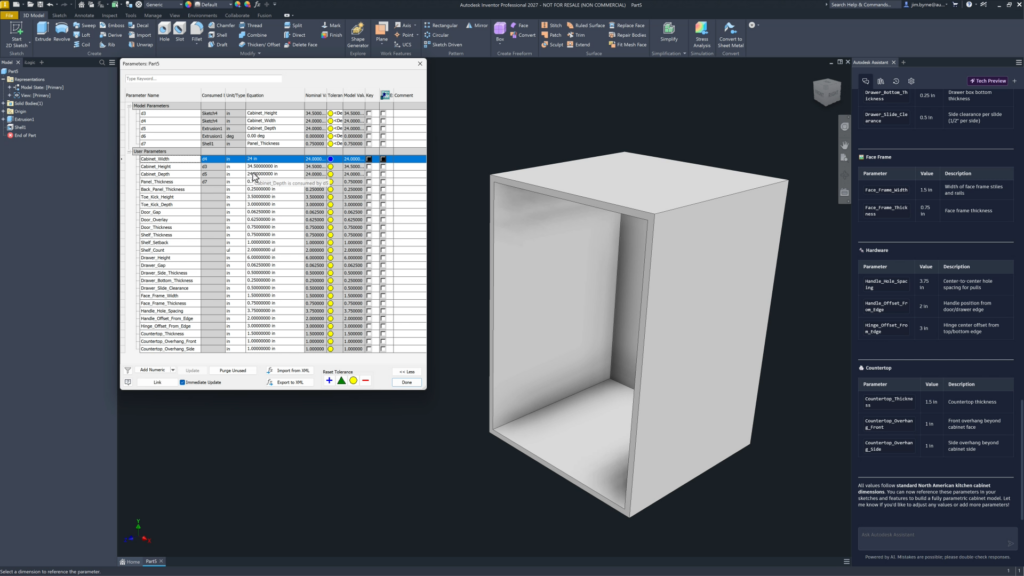Select the Combine tool
The image size is (1024, 576).
[253, 35]
